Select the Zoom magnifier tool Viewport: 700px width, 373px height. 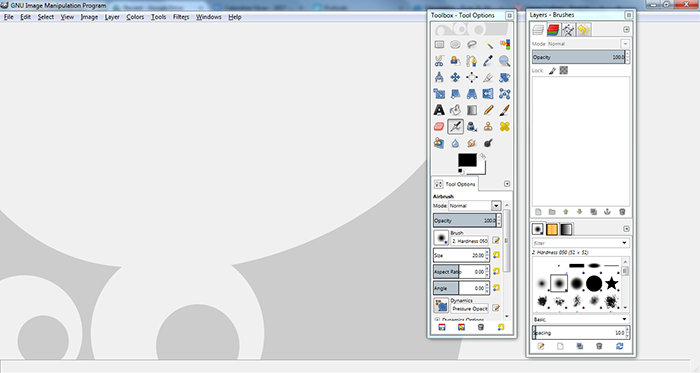click(x=505, y=61)
